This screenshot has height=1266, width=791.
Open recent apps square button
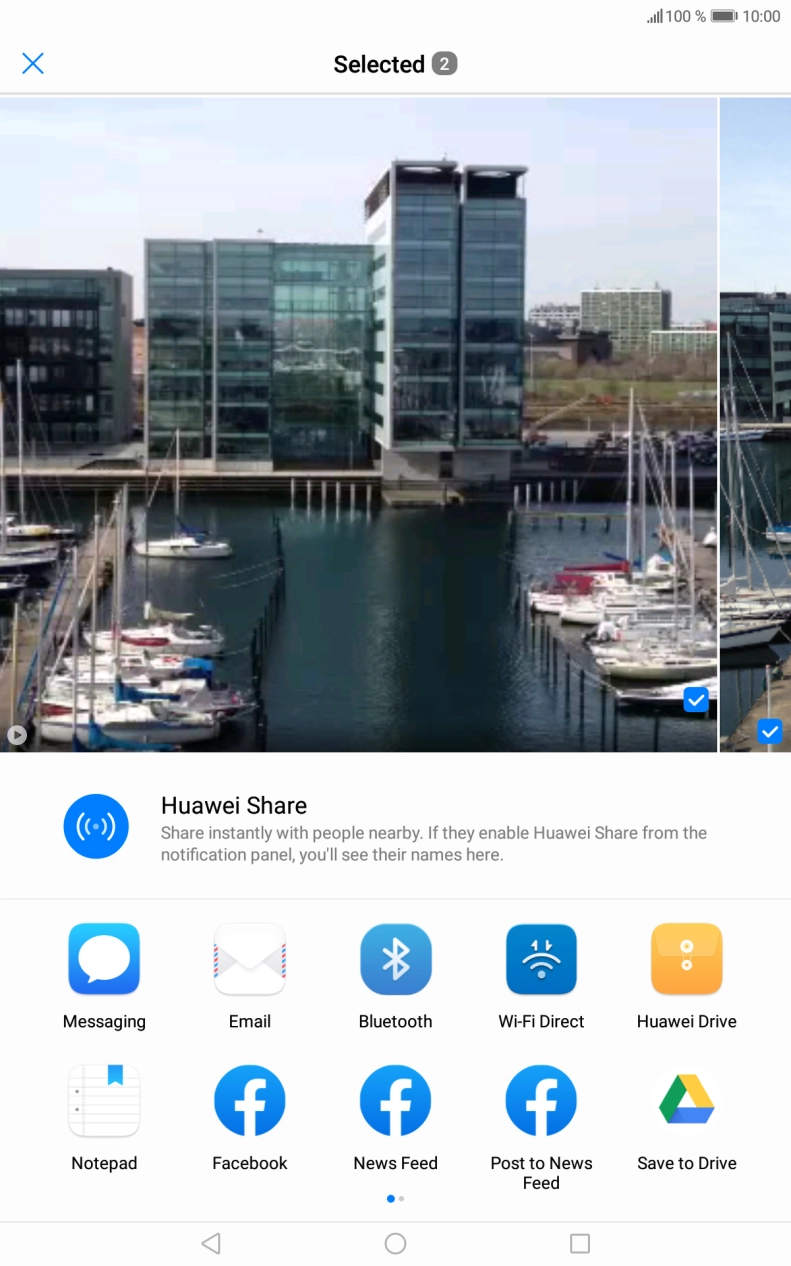pos(580,1243)
